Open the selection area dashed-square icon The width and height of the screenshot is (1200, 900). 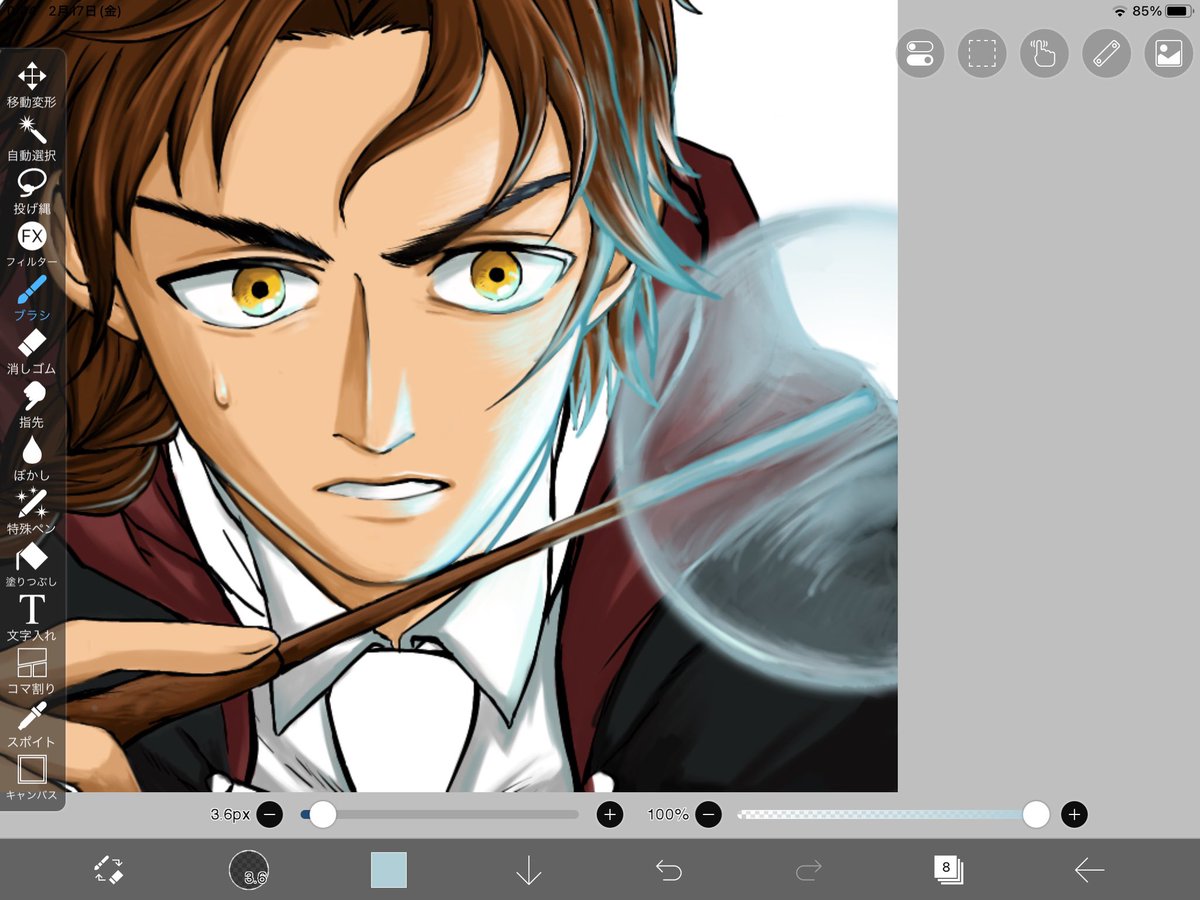(982, 53)
